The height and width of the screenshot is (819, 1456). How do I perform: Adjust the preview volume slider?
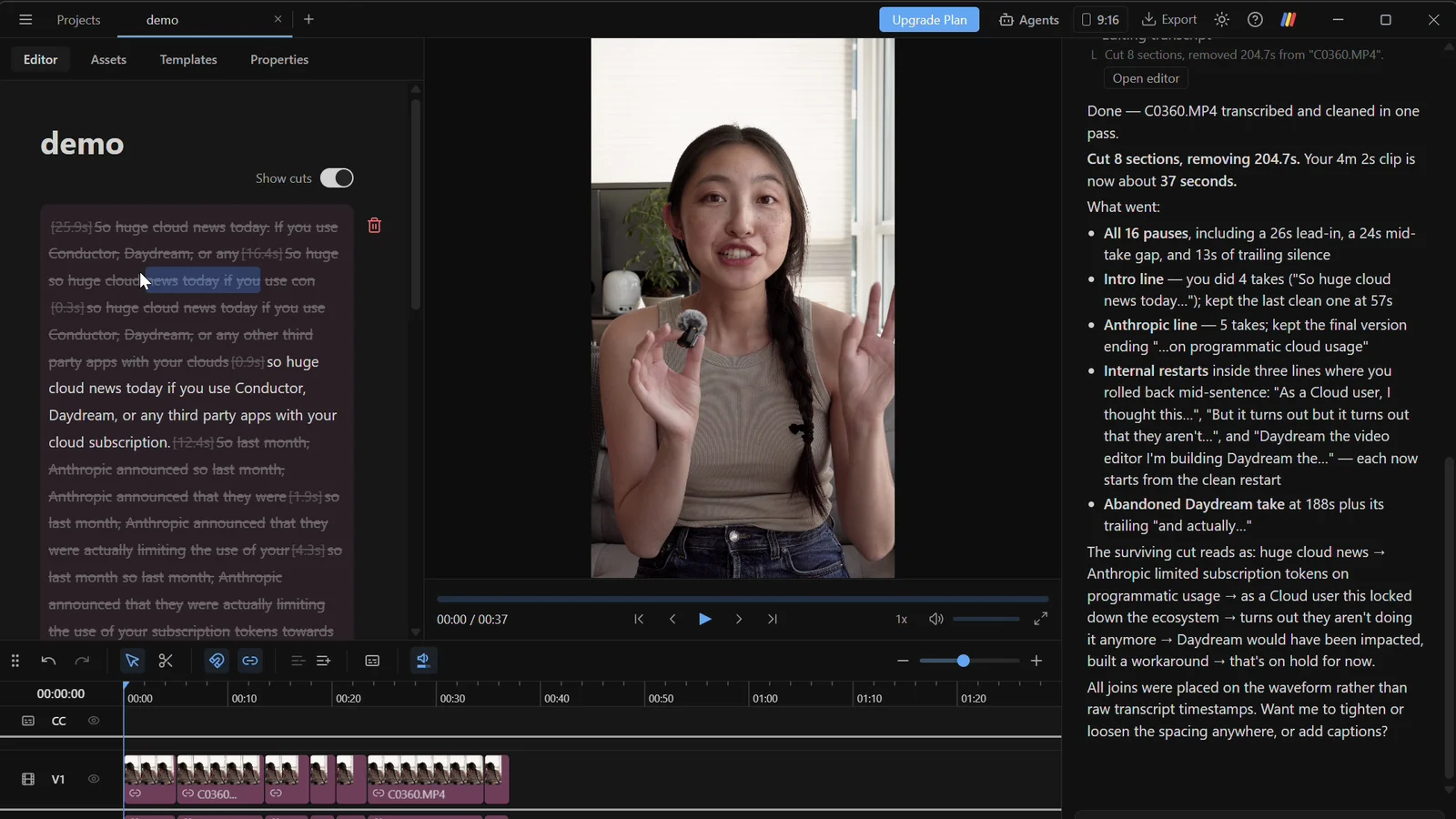986,619
